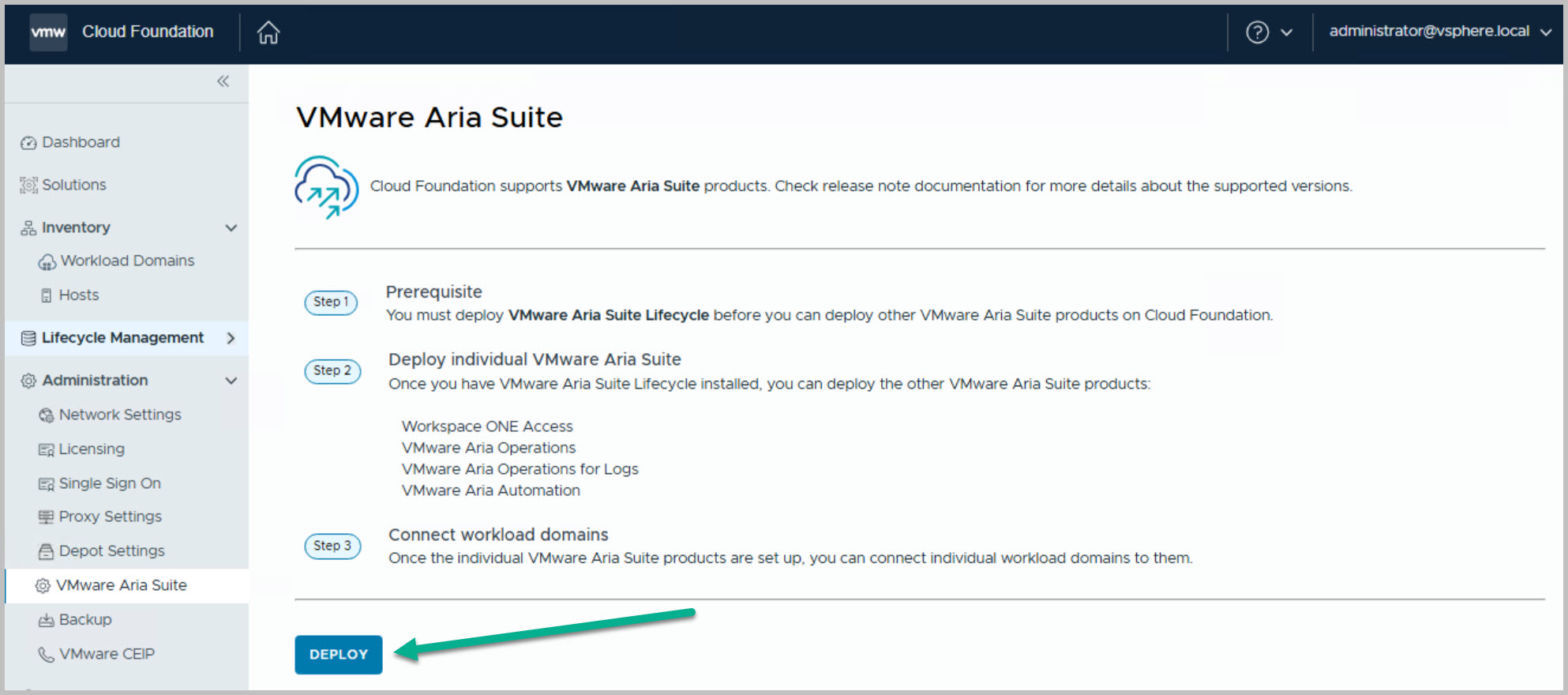Open Hosts in the Inventory menu

pos(78,295)
